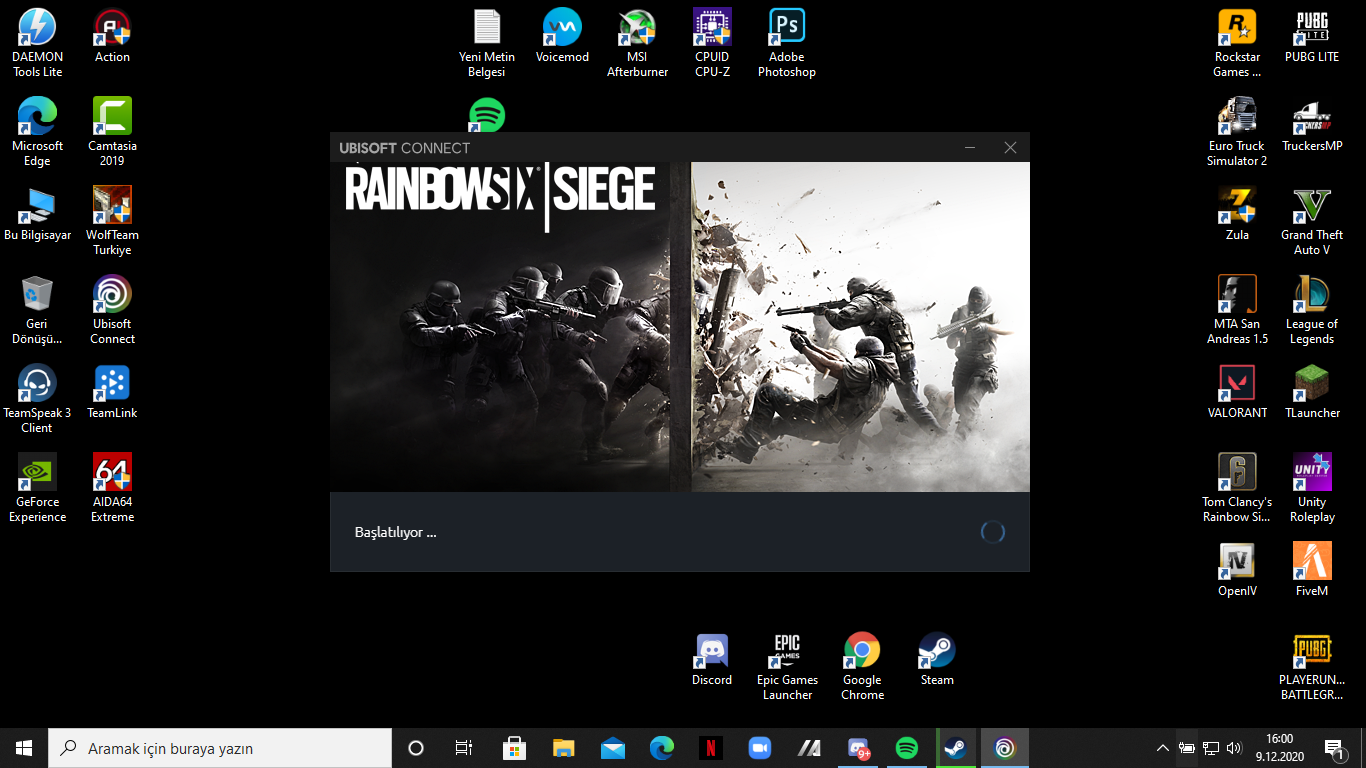Select Microsoft Edge desktop icon
1366x768 pixels.
pos(37,131)
